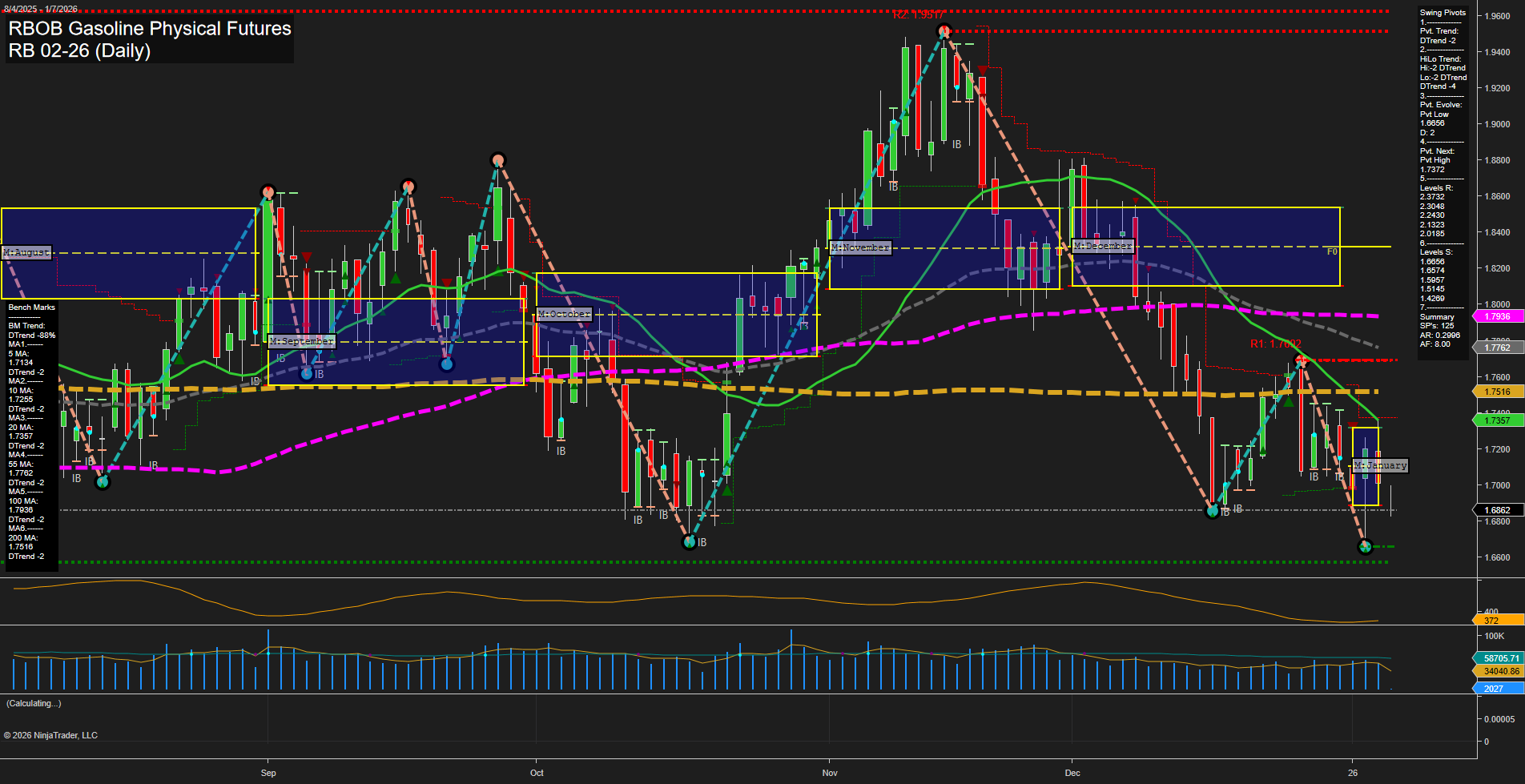Screen dimensions: 1525x784
Task: Click the teal 58705.71 indicator tag
Action: [x=1496, y=657]
